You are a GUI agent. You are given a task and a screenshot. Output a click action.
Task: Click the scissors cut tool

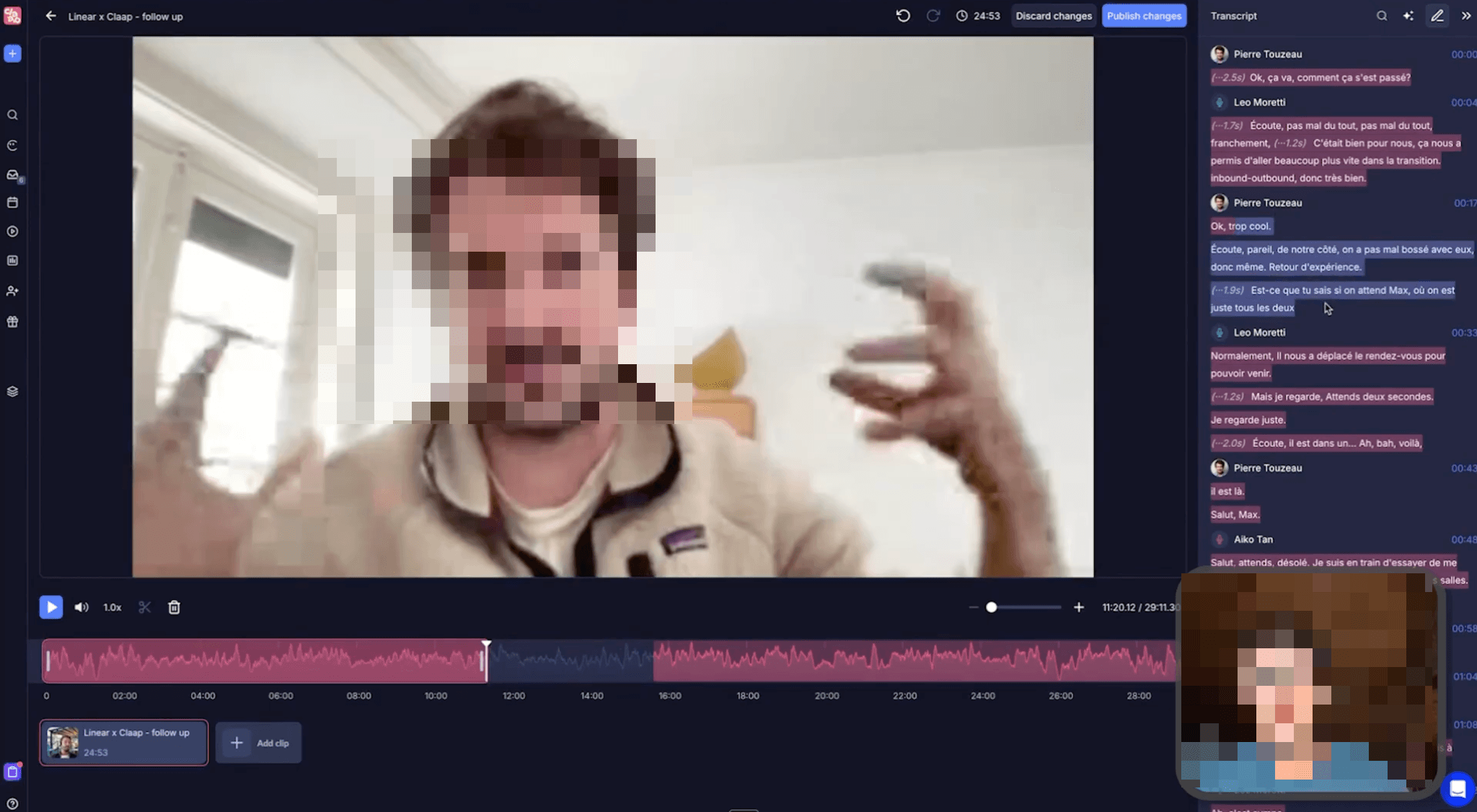point(145,607)
